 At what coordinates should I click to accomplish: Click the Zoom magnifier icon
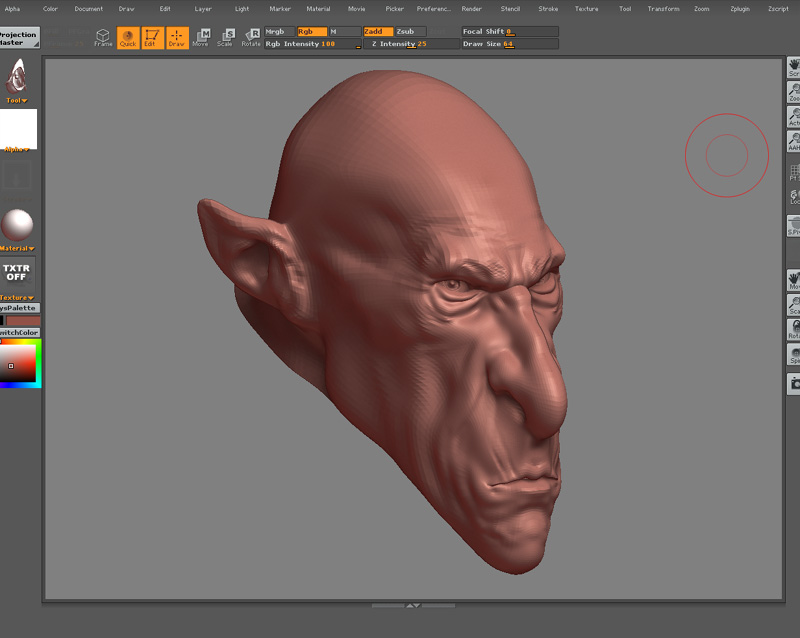pyautogui.click(x=793, y=92)
